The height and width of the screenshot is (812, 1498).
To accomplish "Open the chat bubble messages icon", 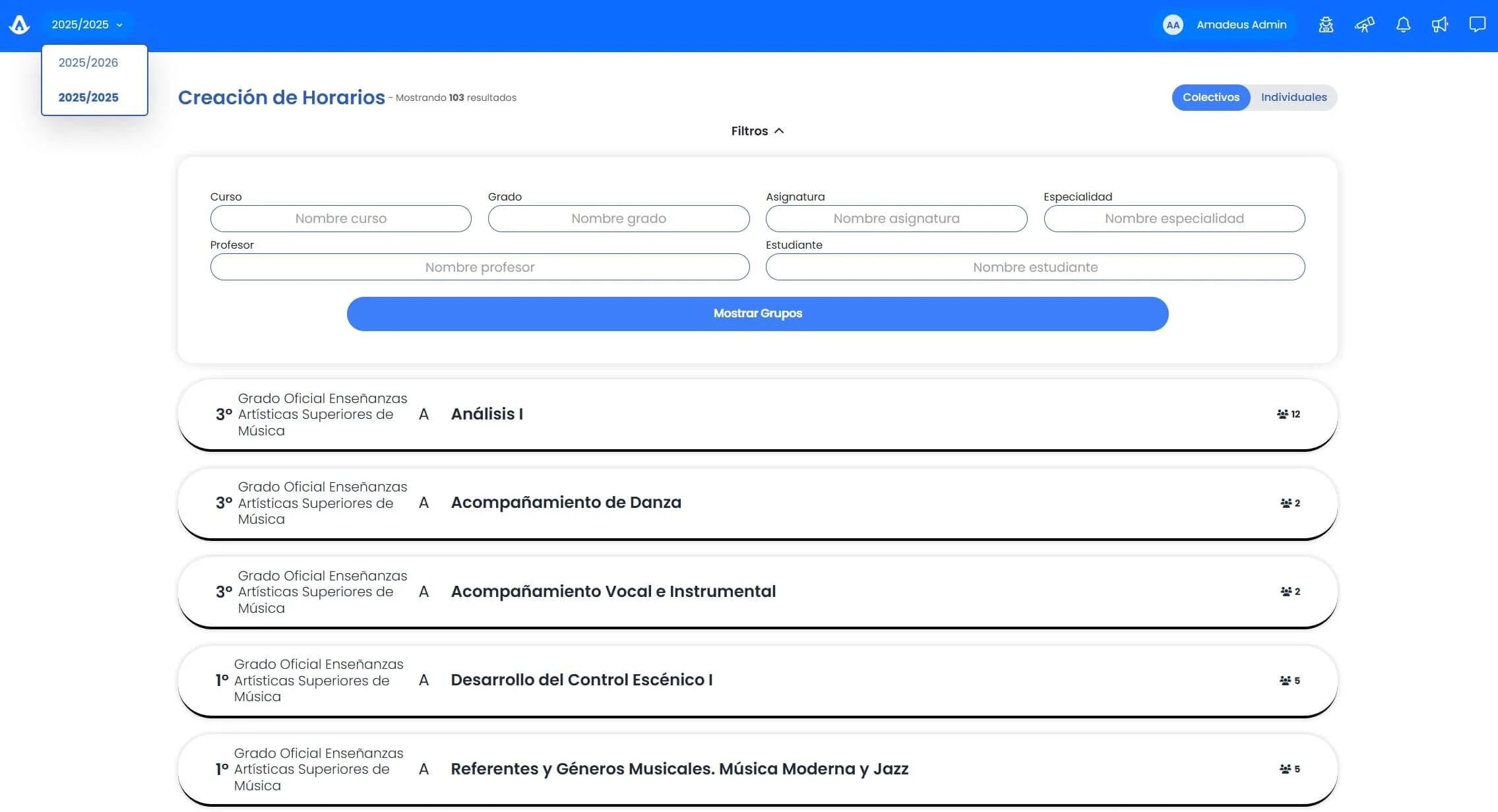I will pyautogui.click(x=1477, y=24).
